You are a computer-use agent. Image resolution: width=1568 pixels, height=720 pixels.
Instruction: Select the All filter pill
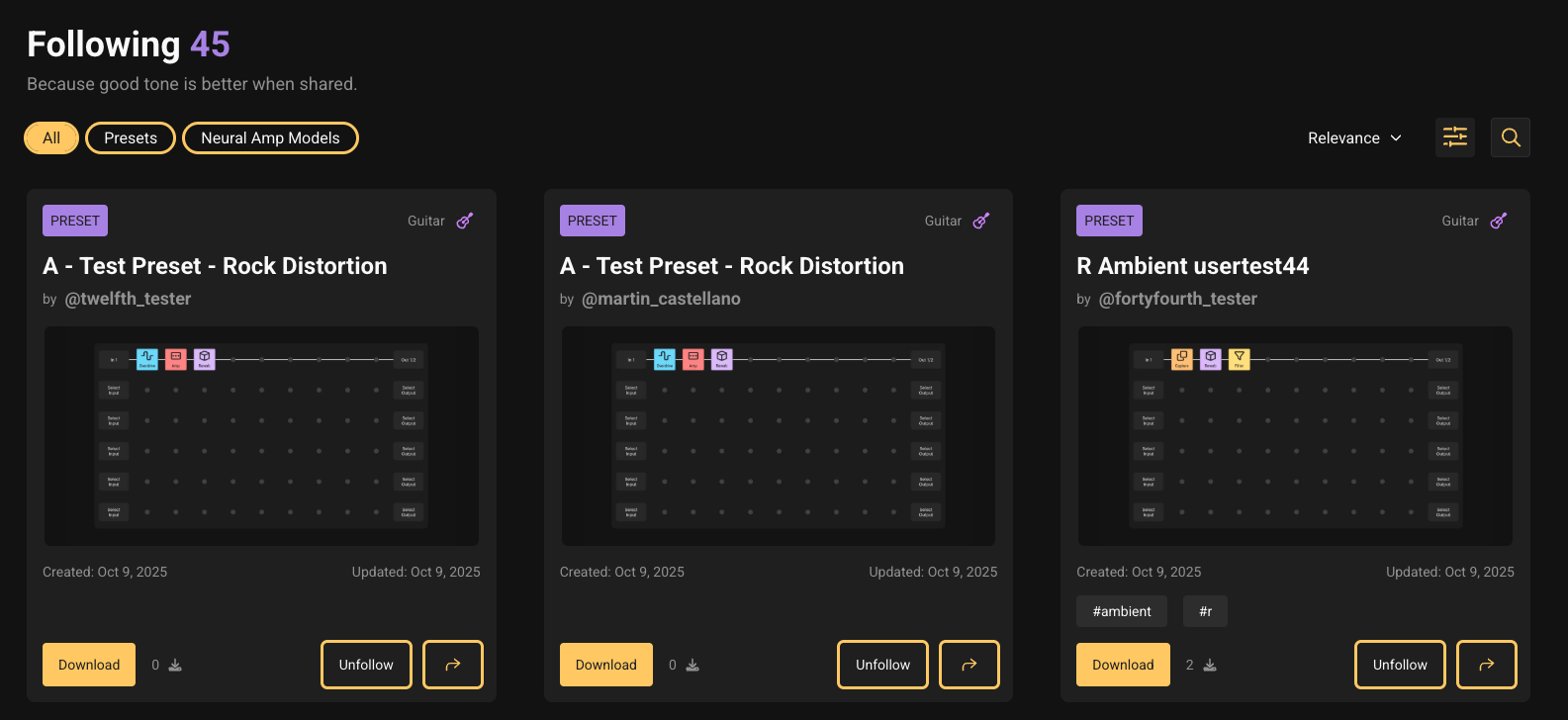point(51,138)
